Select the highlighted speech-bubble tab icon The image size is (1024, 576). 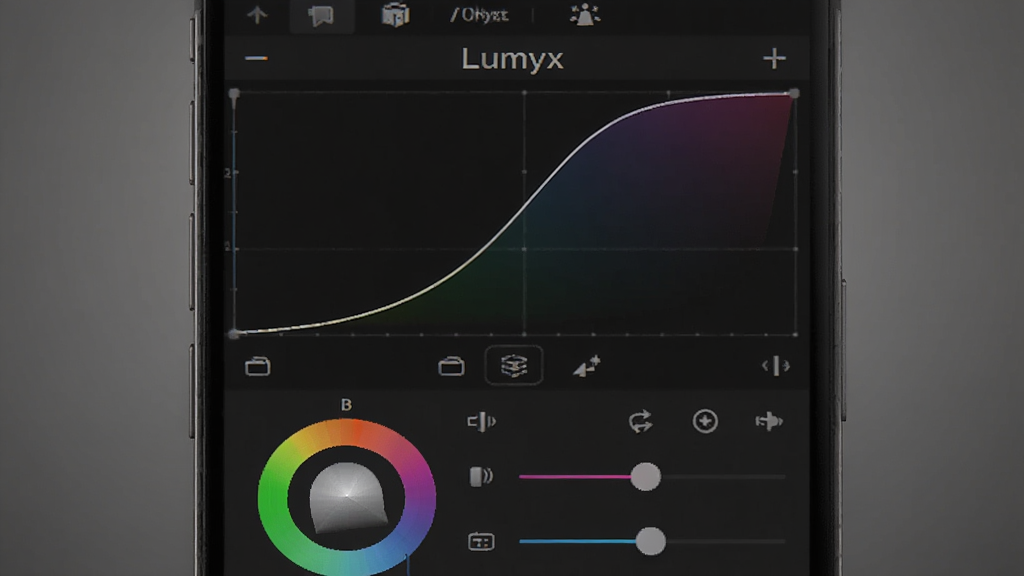pyautogui.click(x=321, y=16)
